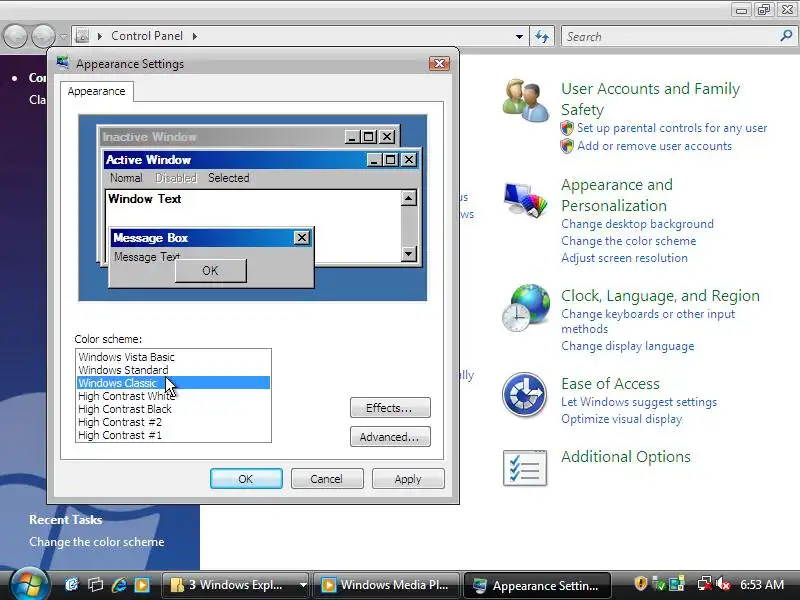Open the recent pages dropdown arrow
The image size is (800, 600).
(63, 37)
